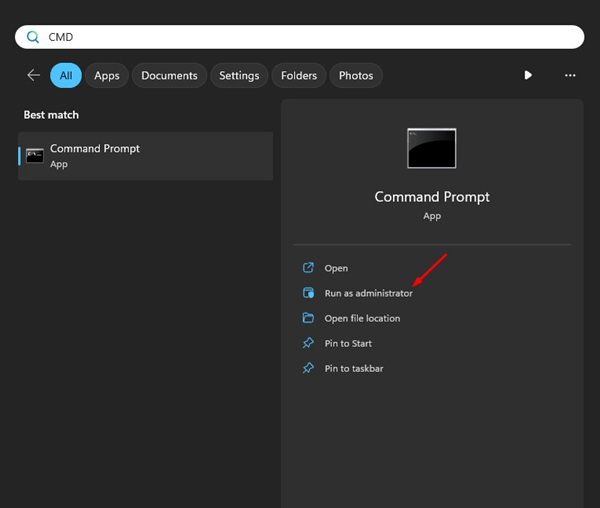Image resolution: width=600 pixels, height=508 pixels.
Task: Click the large Command Prompt preview icon
Action: click(x=431, y=148)
